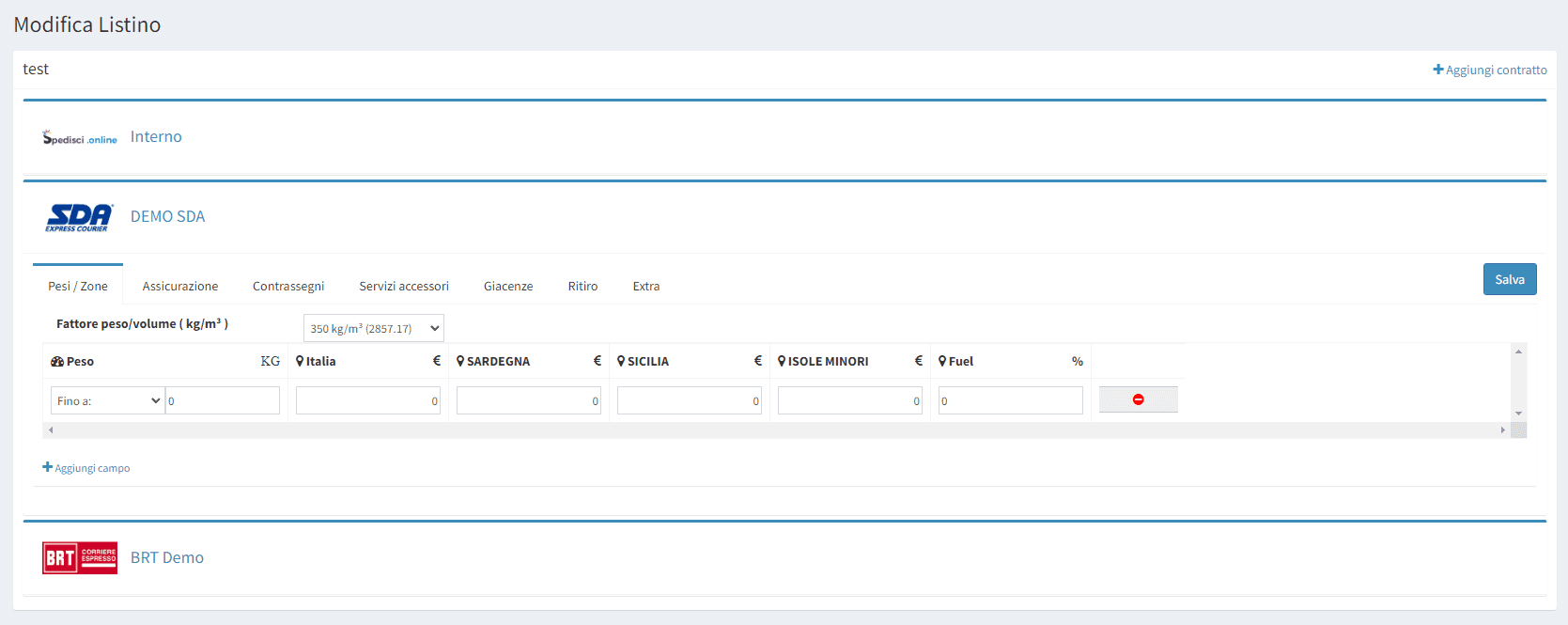Click the Aggiungi contratto link

[1496, 70]
